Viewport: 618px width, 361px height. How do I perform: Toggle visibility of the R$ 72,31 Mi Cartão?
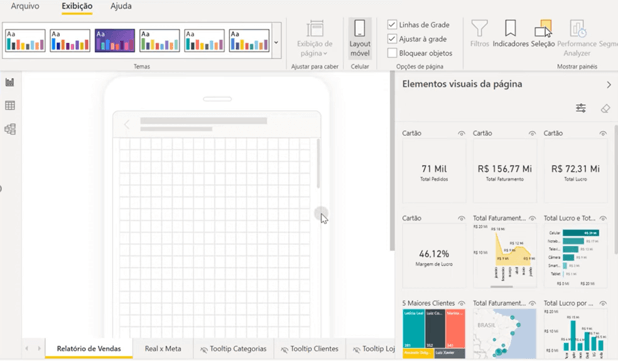(603, 134)
